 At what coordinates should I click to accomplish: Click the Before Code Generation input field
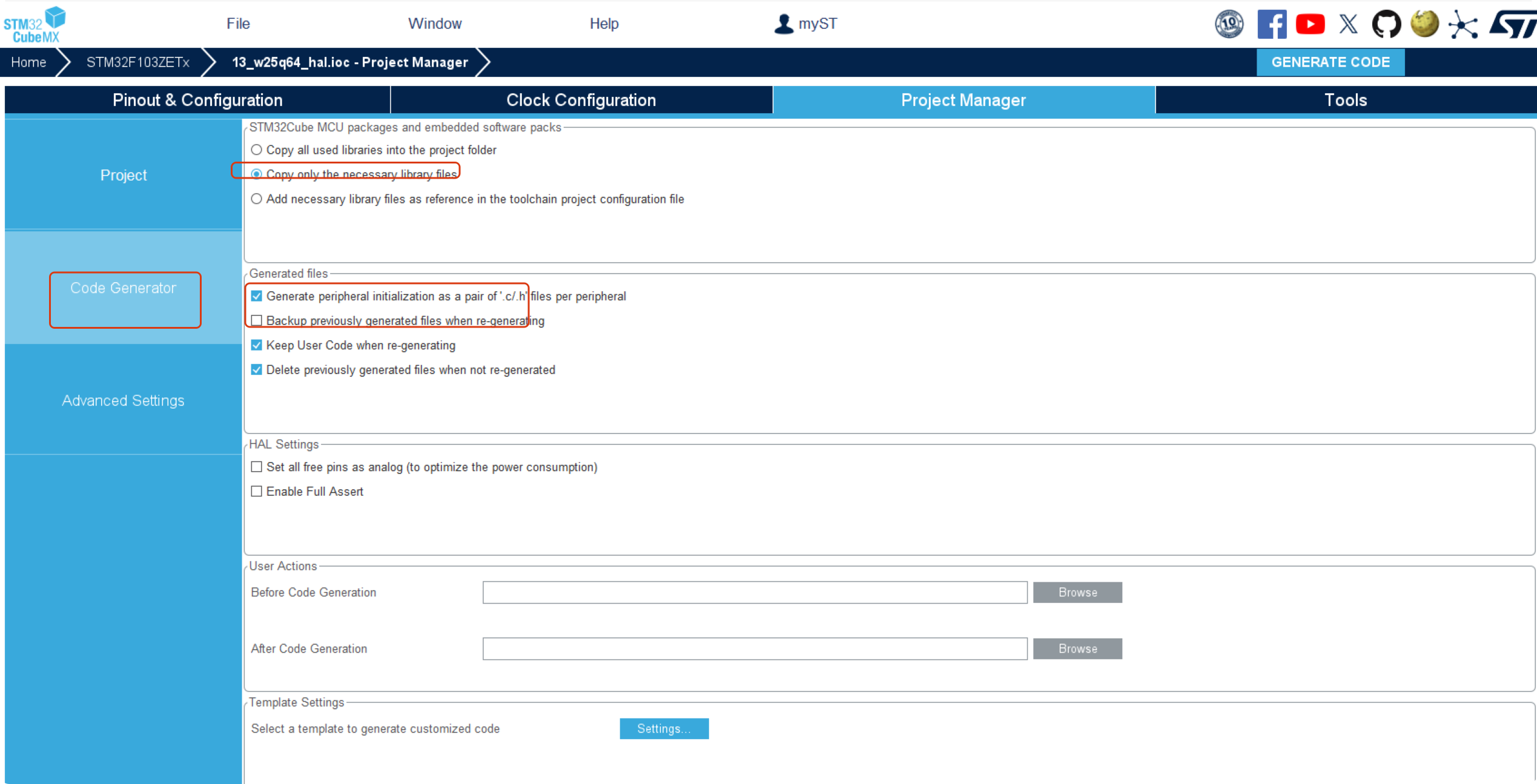pyautogui.click(x=755, y=593)
